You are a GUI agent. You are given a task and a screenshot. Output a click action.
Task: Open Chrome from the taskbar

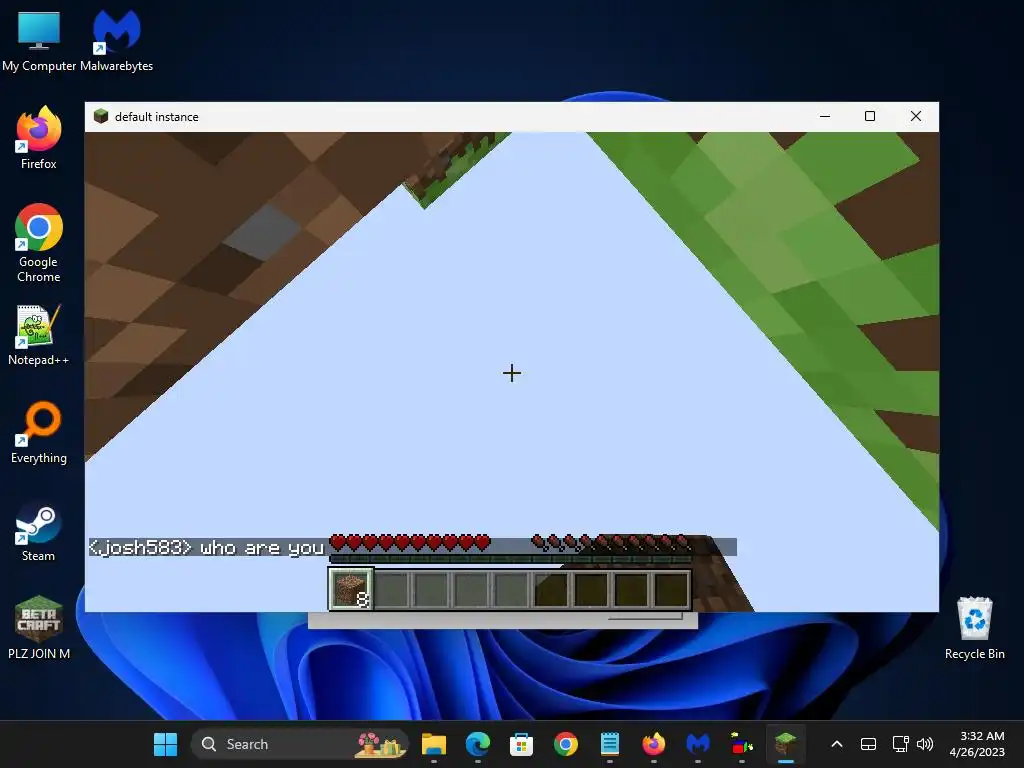click(x=566, y=744)
